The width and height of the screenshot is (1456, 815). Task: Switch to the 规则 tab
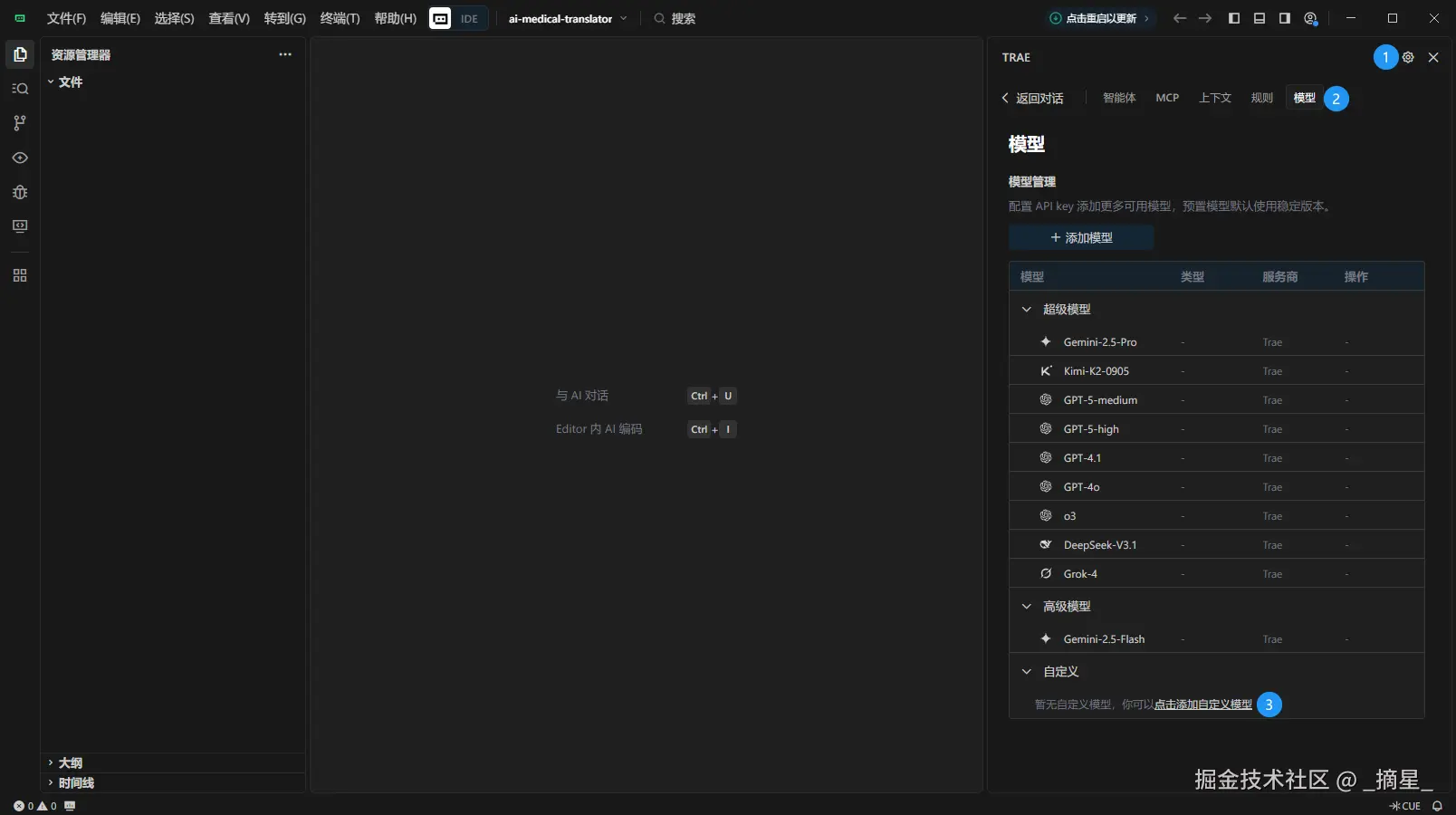[x=1262, y=98]
